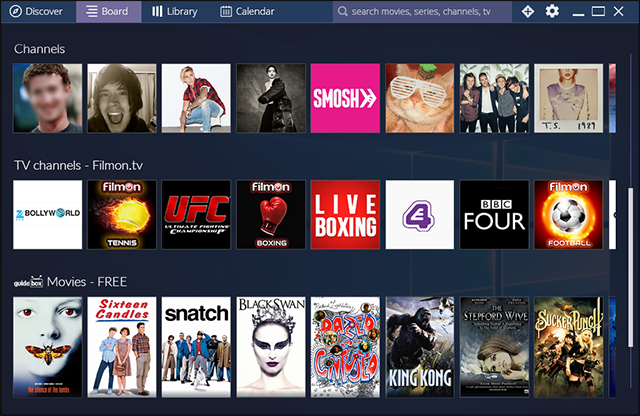Click the vertical scrollbar thumb
The width and height of the screenshot is (640, 416).
631,267
